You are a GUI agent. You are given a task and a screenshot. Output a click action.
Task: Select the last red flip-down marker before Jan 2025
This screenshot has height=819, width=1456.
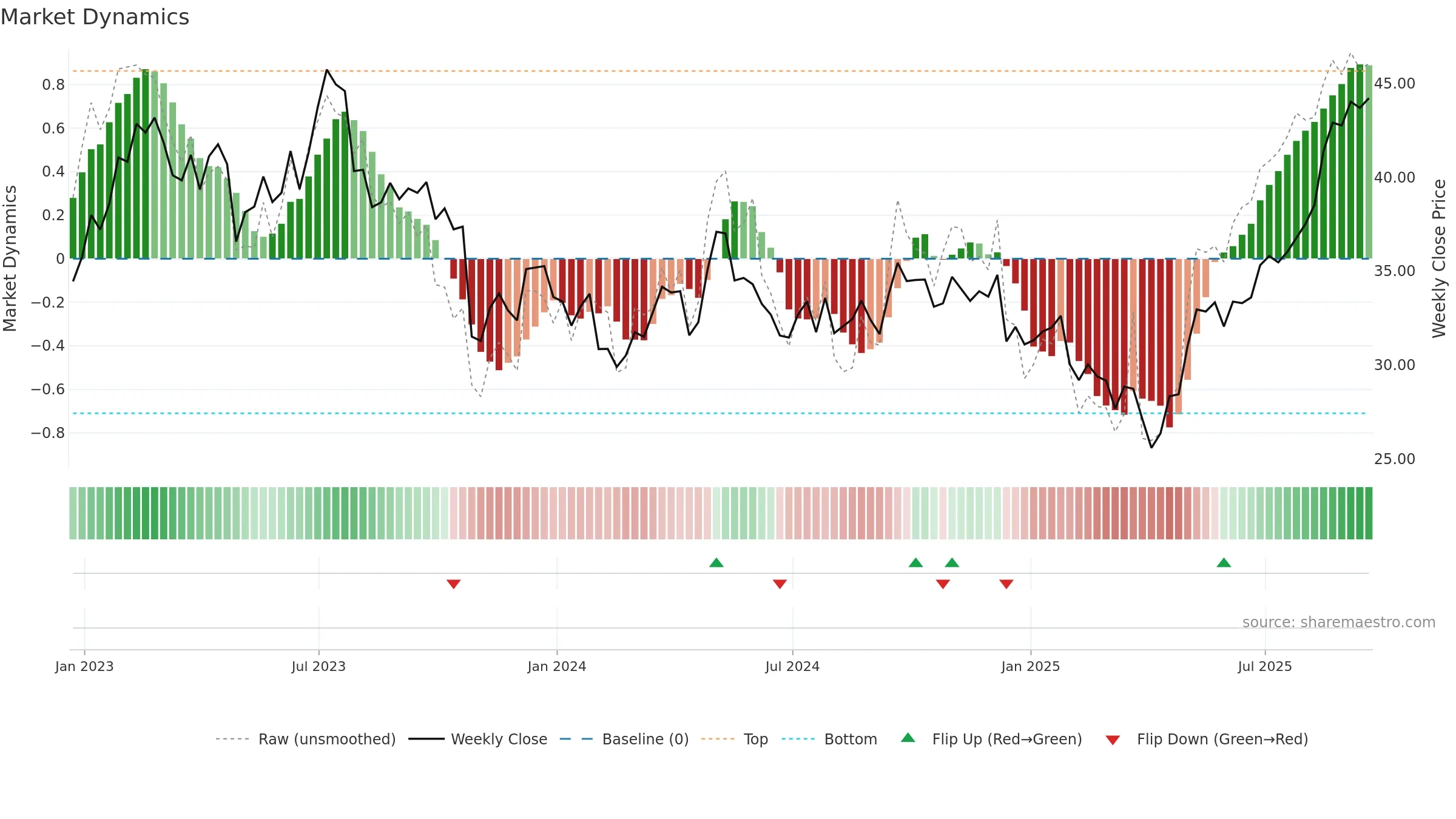point(1006,584)
